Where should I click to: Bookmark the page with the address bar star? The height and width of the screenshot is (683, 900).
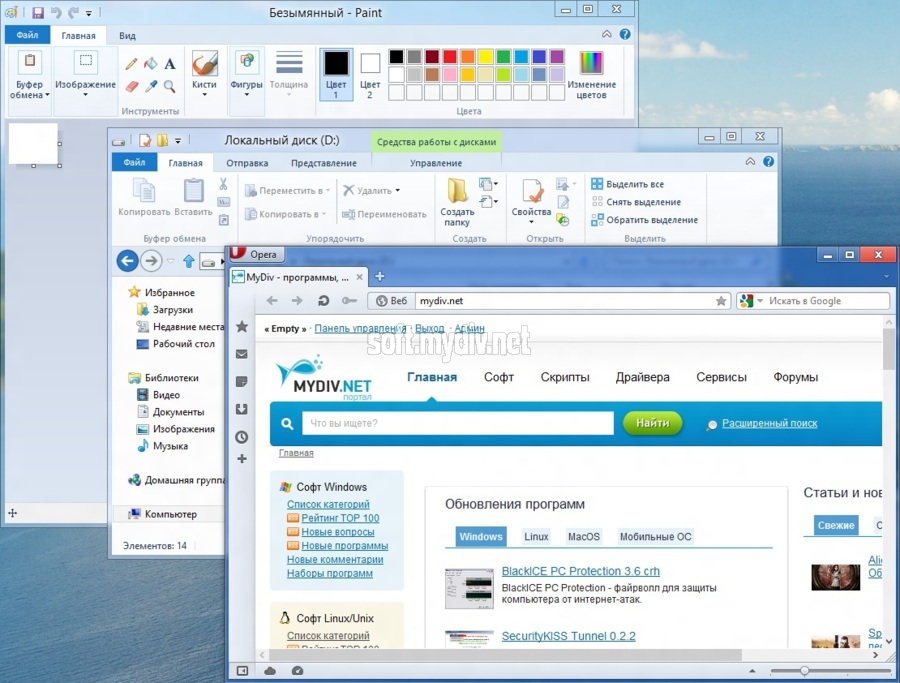pos(721,301)
